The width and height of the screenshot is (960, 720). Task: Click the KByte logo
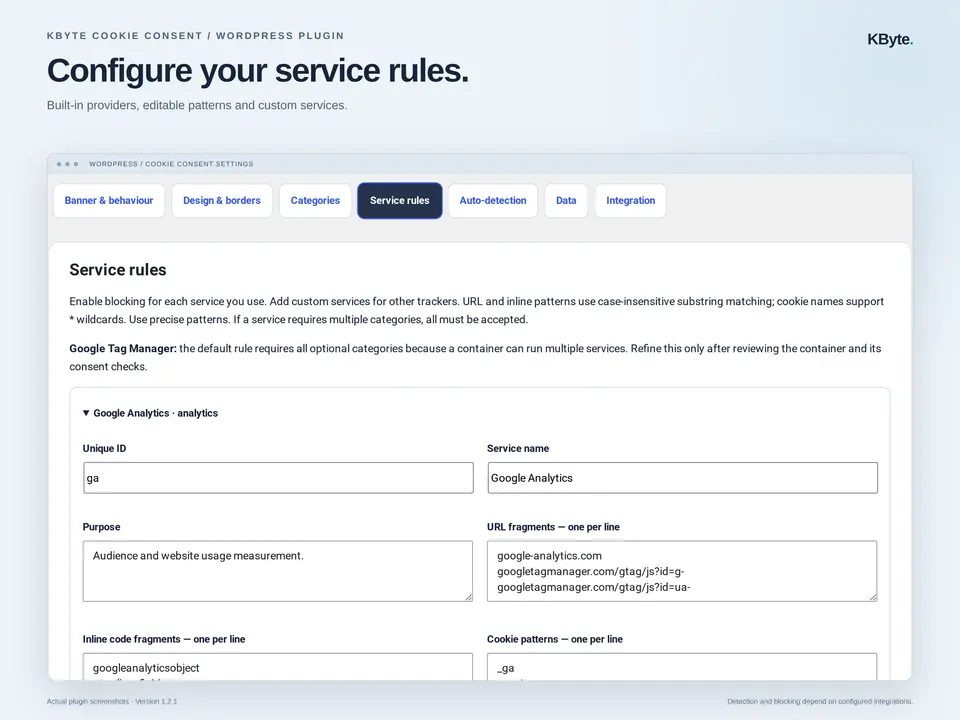point(890,39)
